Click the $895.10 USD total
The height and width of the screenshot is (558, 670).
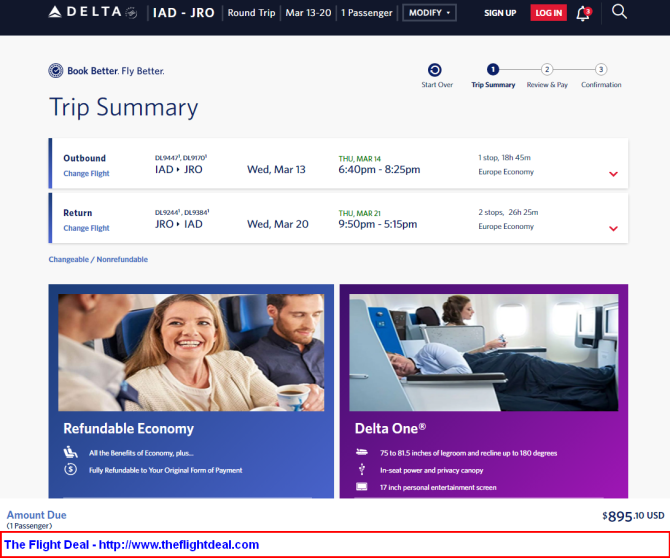pos(633,516)
